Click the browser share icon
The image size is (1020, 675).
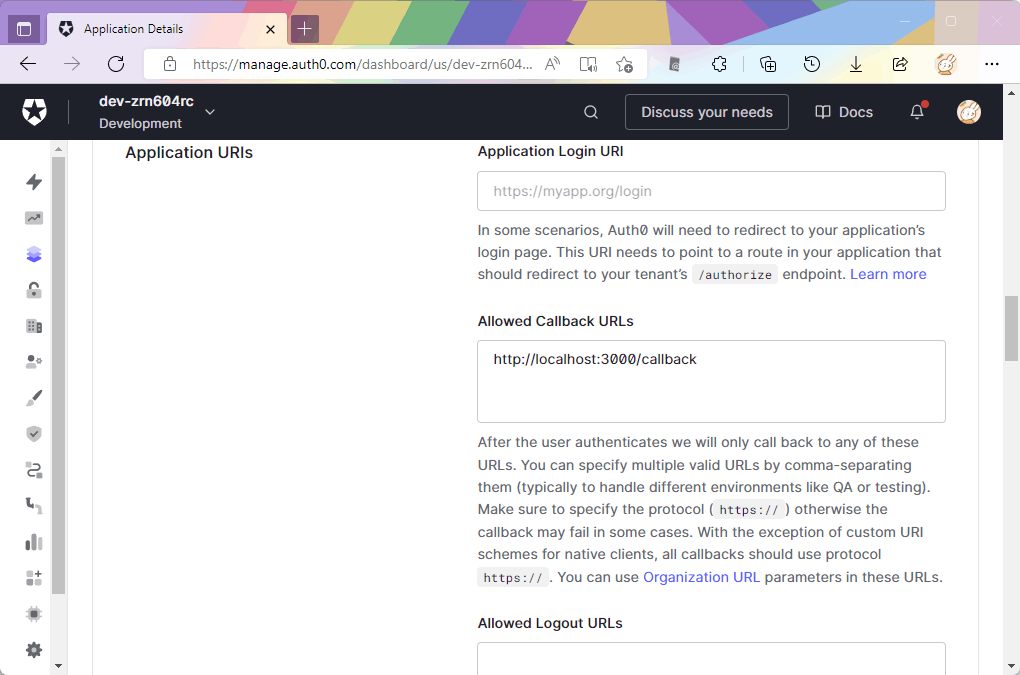[x=900, y=64]
